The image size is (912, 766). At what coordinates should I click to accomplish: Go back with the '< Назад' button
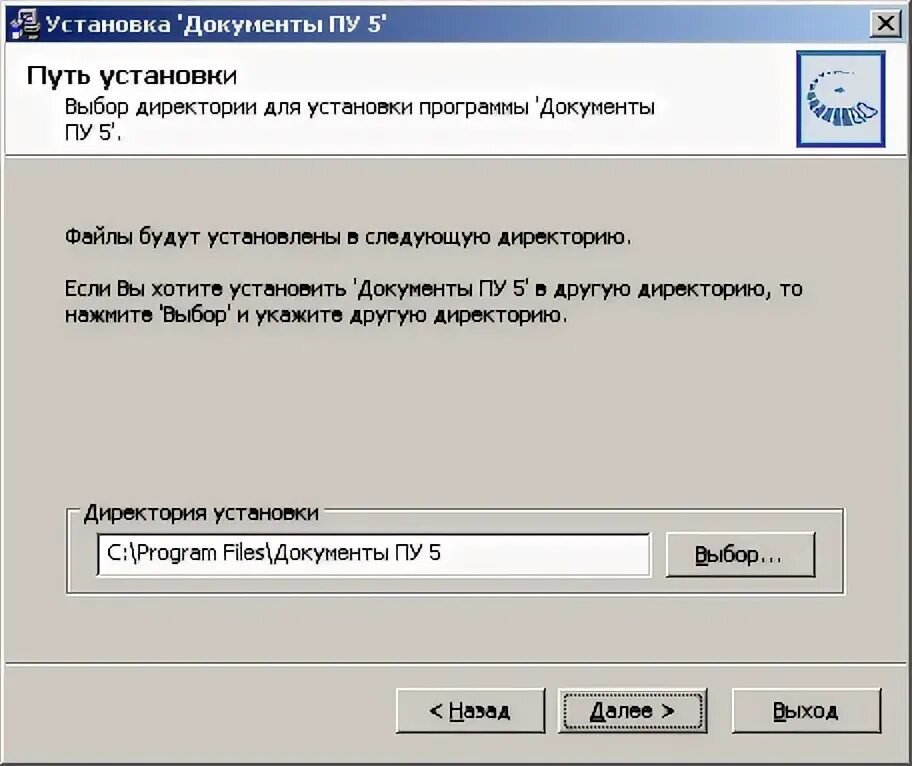(x=470, y=711)
